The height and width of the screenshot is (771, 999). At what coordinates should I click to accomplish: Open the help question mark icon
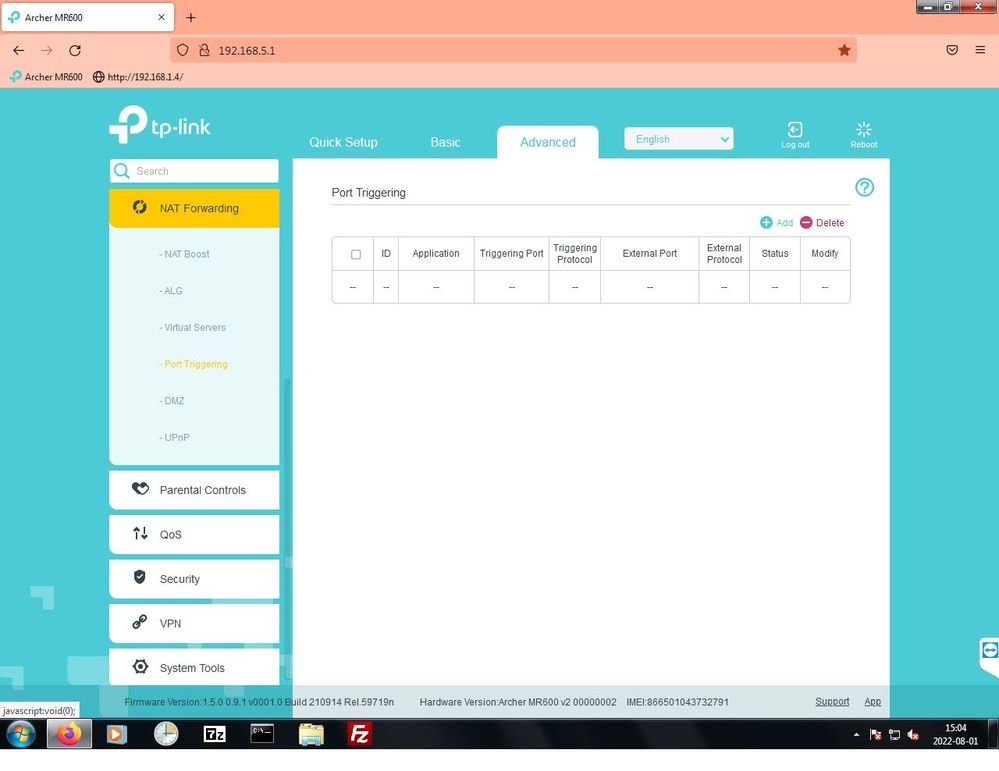tap(865, 188)
